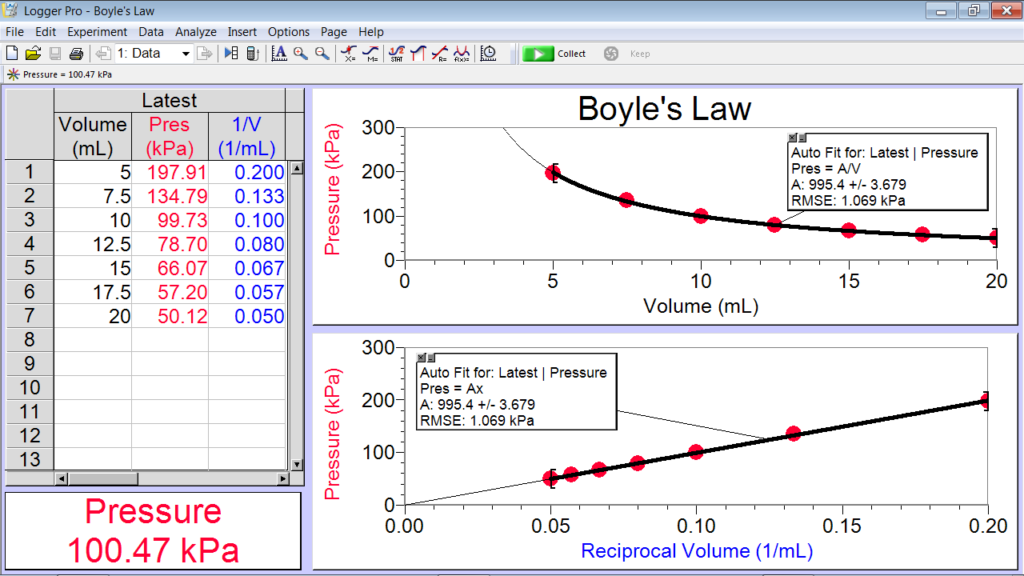The height and width of the screenshot is (576, 1024).
Task: Click the Volume (mL) x-axis label
Action: click(x=701, y=306)
